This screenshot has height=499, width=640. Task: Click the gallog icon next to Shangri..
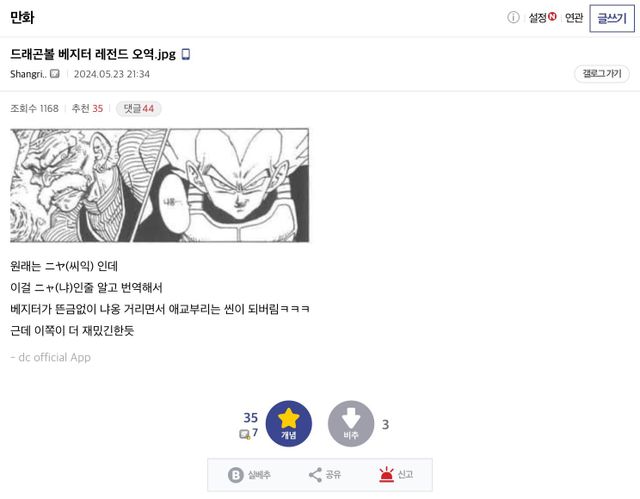pyautogui.click(x=55, y=74)
